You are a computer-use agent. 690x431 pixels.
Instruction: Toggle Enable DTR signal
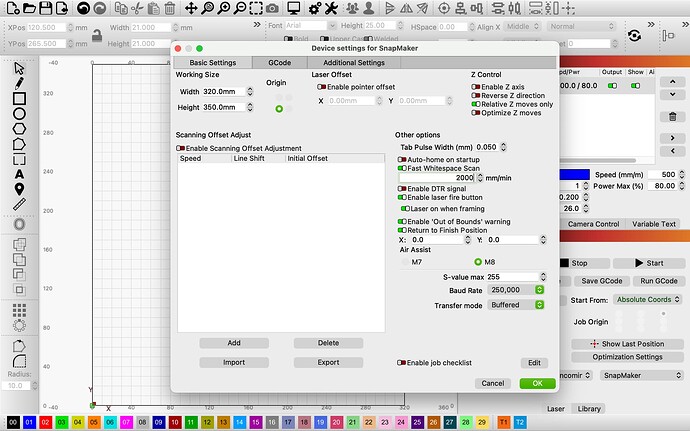coord(402,188)
